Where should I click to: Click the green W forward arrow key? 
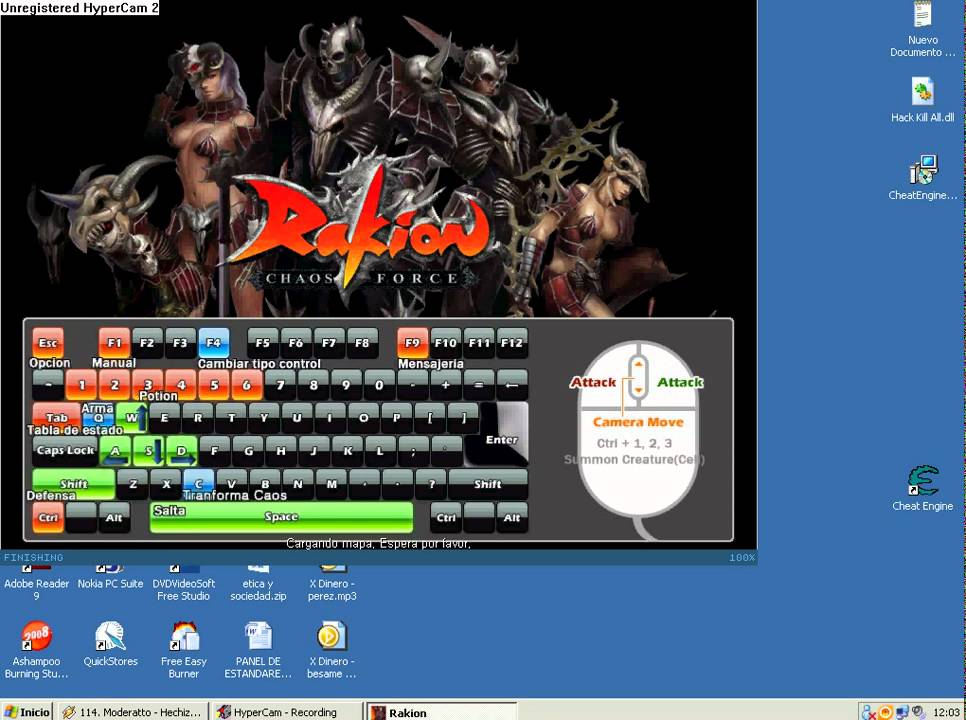(132, 417)
